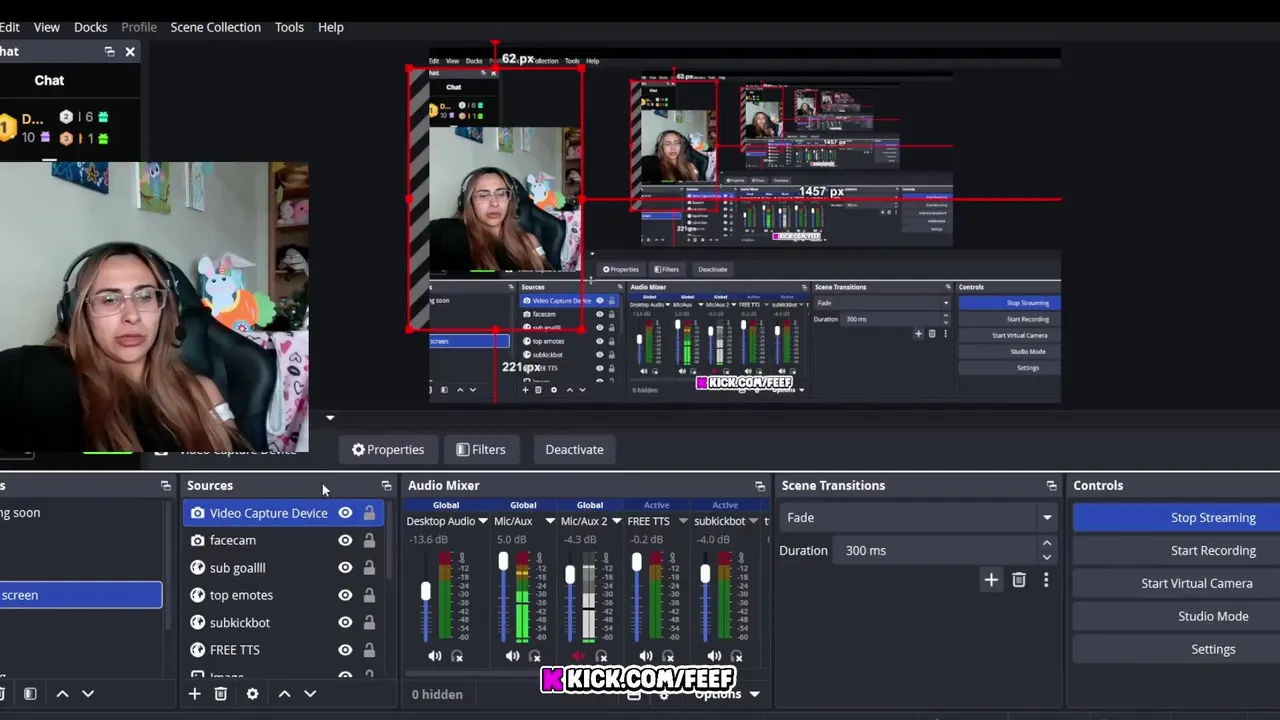Toggle lock on facecam source

(x=369, y=540)
